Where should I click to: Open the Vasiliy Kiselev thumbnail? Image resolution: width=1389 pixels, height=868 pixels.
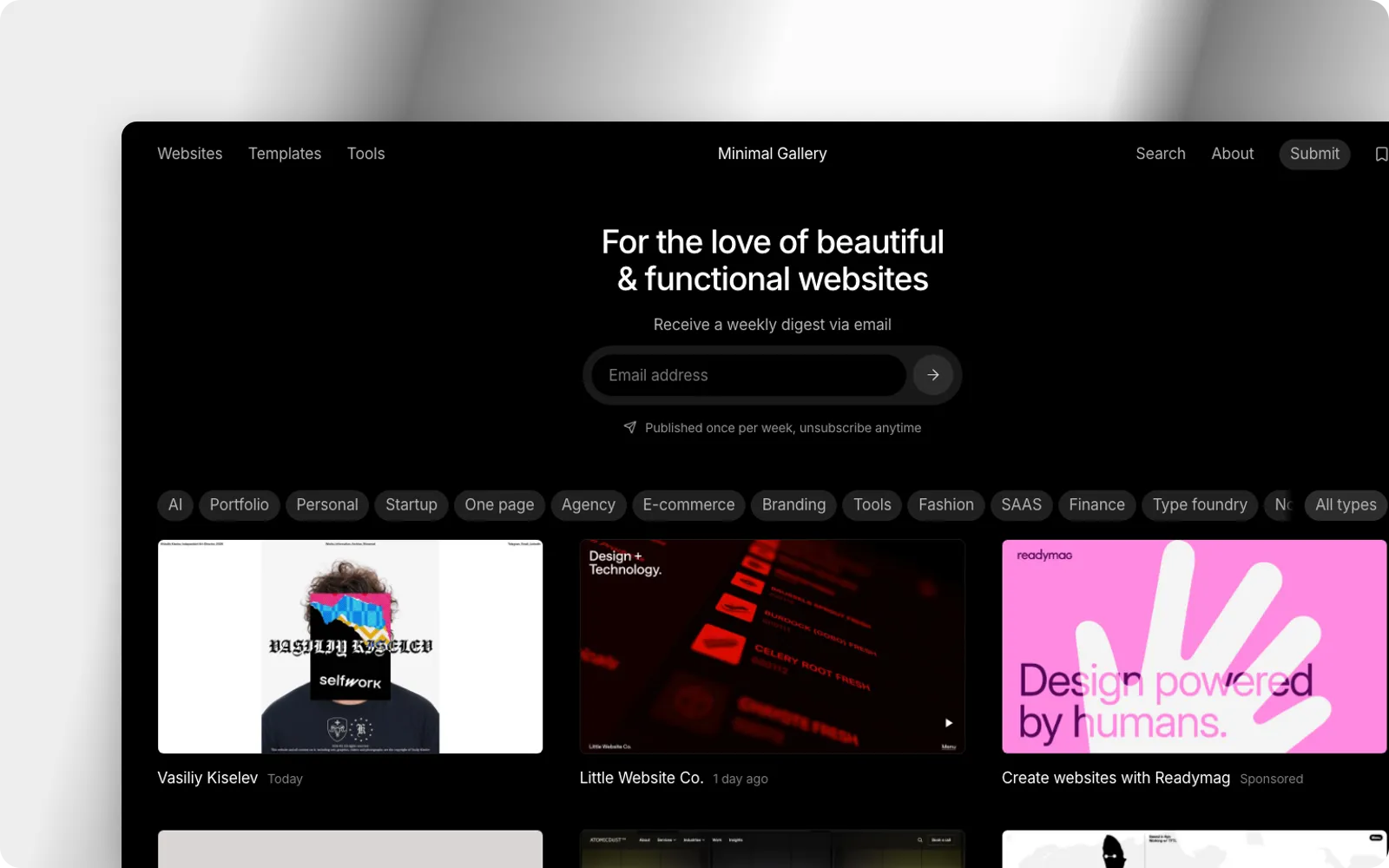(x=350, y=647)
